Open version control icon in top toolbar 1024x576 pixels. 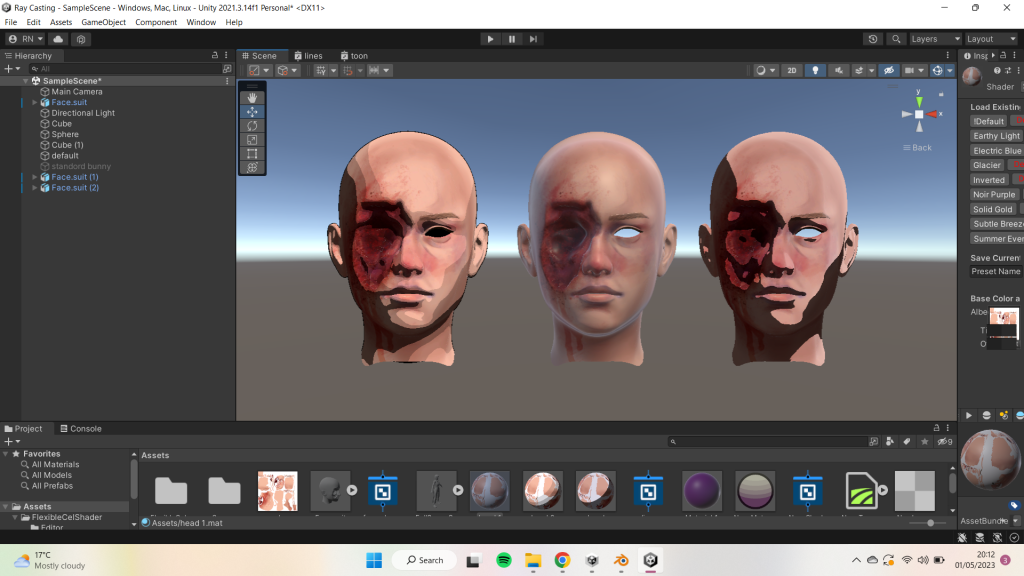[81, 39]
